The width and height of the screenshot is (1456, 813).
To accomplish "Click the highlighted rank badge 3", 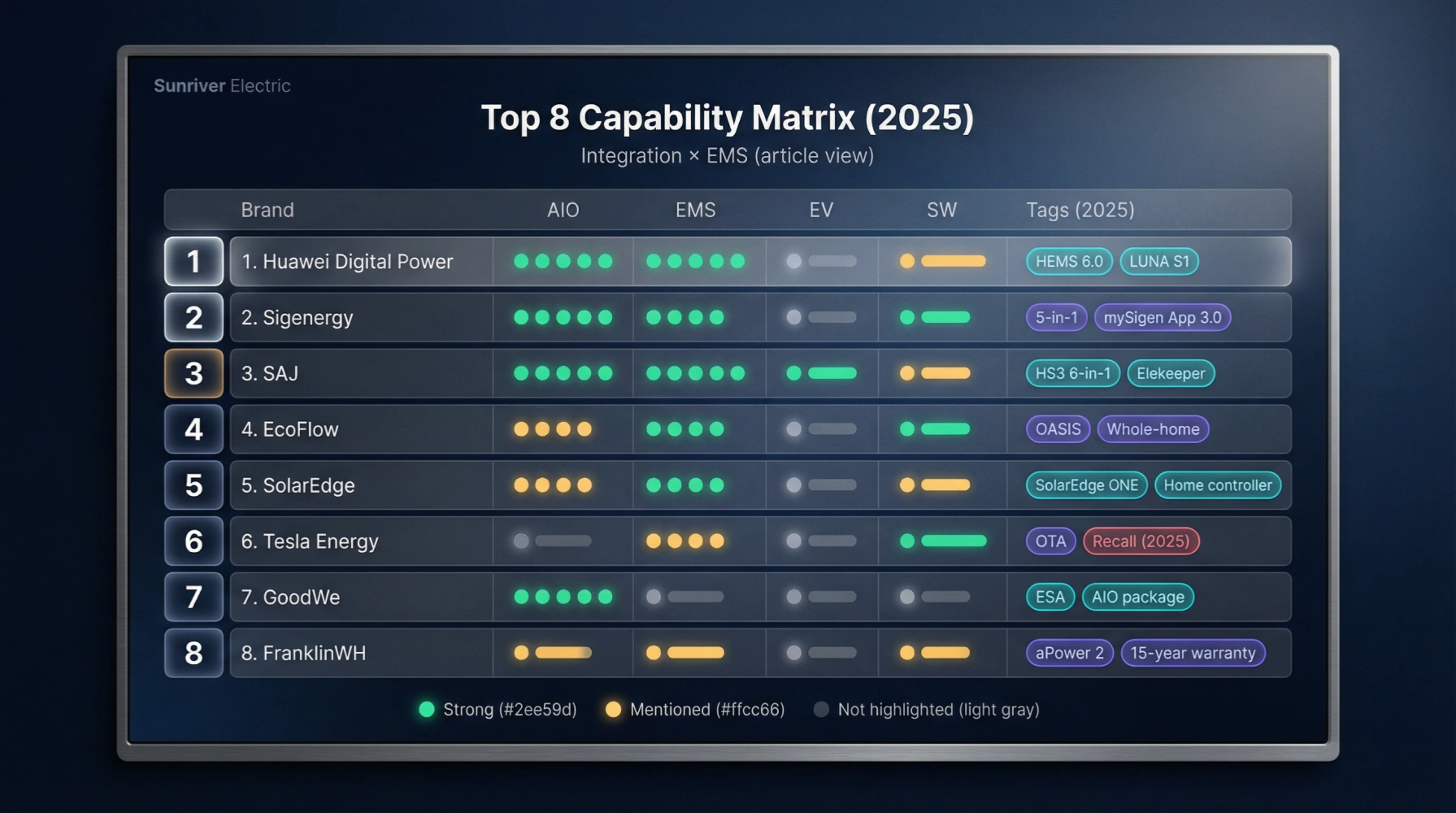I will 193,373.
